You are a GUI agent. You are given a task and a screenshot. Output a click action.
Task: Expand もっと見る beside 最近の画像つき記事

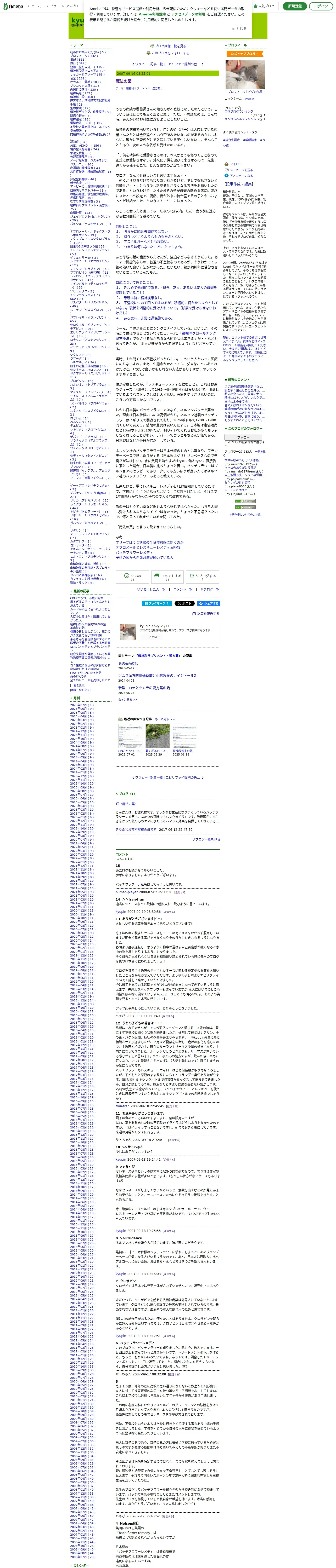165,719
